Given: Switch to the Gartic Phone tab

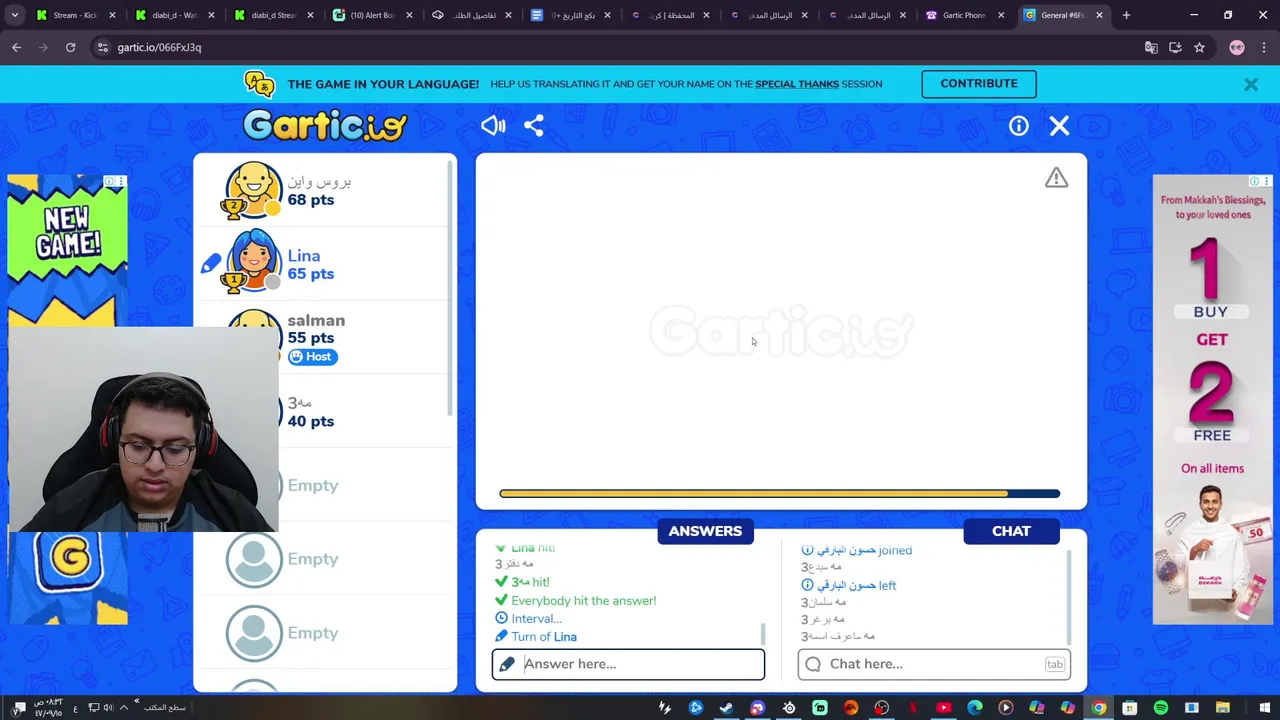Looking at the screenshot, I should (965, 15).
